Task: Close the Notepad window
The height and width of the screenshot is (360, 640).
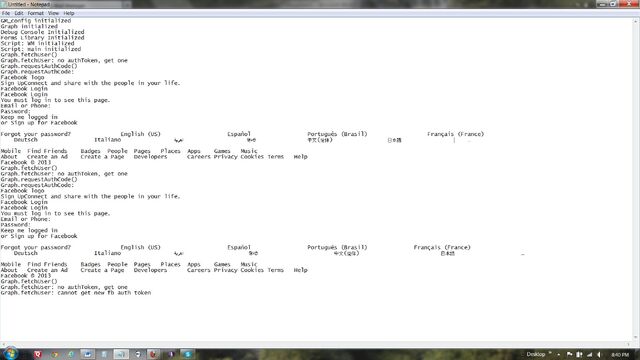Action: click(629, 4)
